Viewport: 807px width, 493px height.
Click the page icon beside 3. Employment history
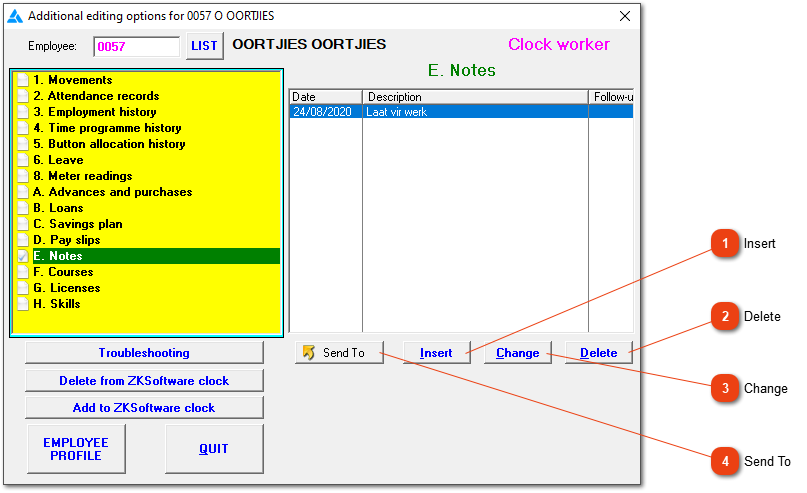(23, 112)
